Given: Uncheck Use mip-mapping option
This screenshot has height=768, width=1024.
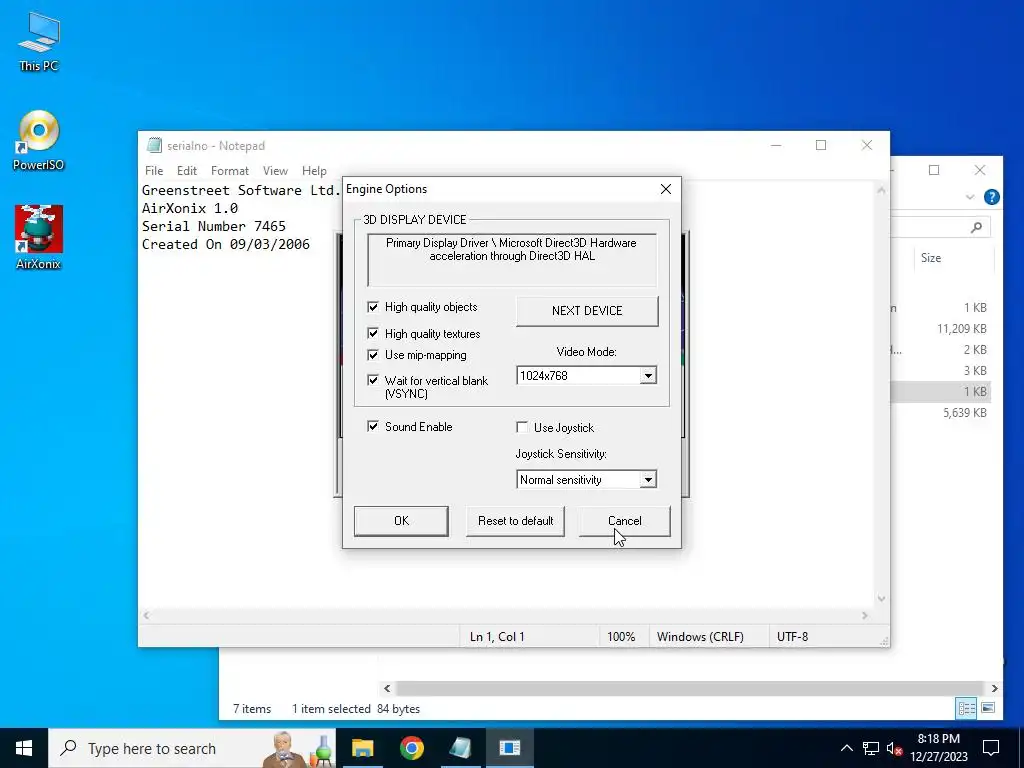Looking at the screenshot, I should coord(373,355).
